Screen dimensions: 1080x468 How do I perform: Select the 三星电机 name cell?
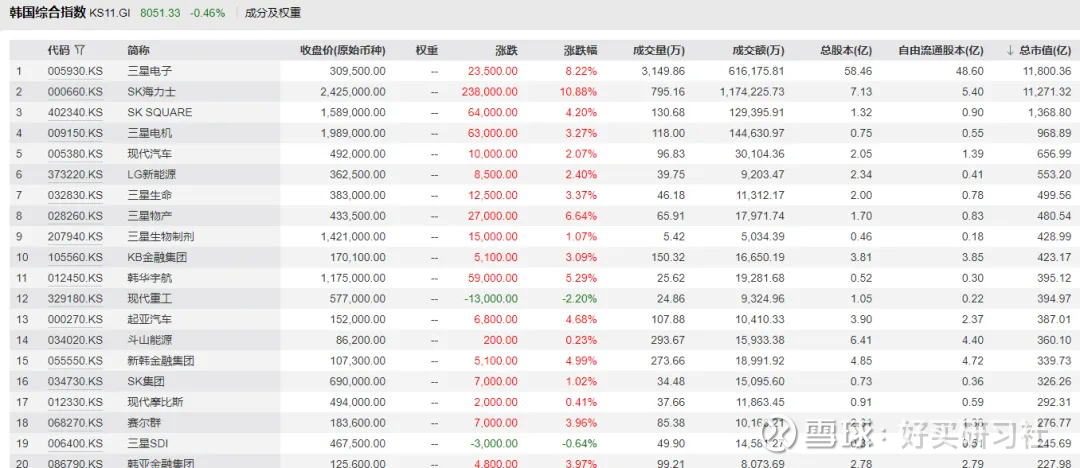click(149, 133)
